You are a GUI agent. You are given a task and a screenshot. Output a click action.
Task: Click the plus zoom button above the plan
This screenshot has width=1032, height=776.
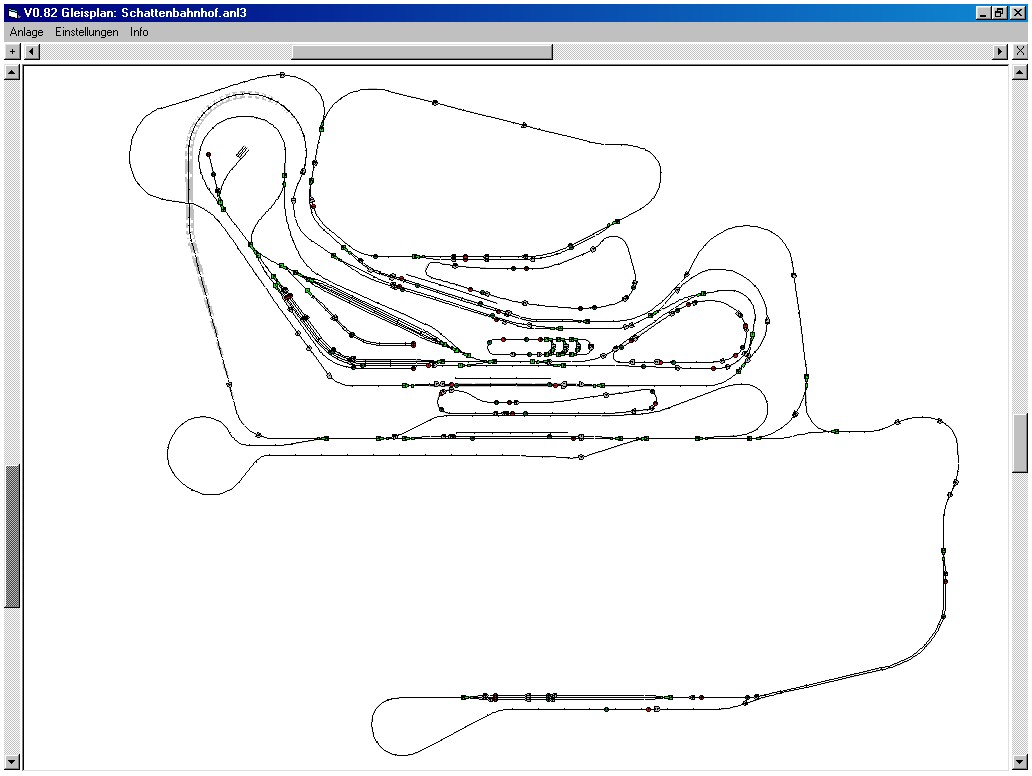pos(13,51)
